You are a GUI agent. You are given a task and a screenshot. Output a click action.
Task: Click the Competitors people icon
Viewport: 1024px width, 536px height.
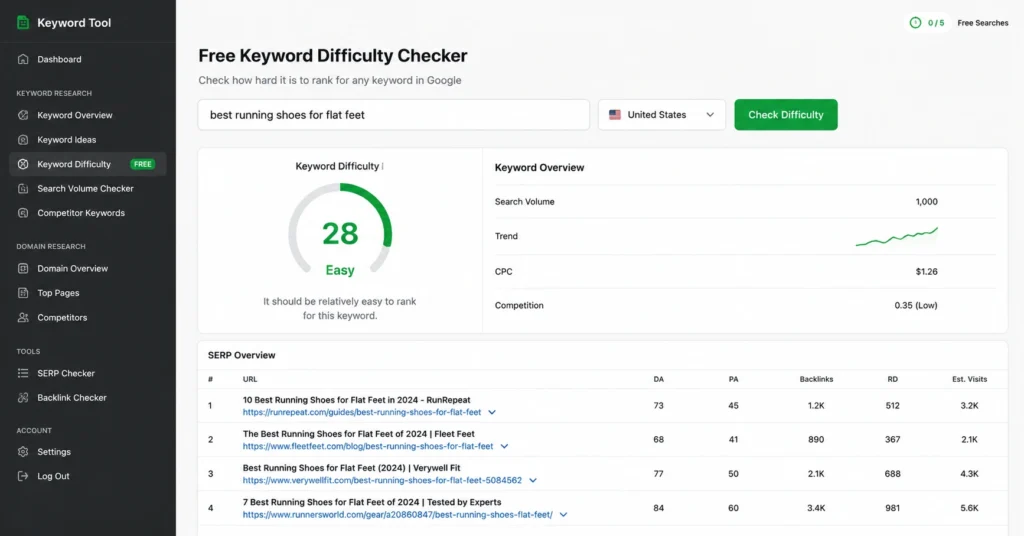pos(23,317)
